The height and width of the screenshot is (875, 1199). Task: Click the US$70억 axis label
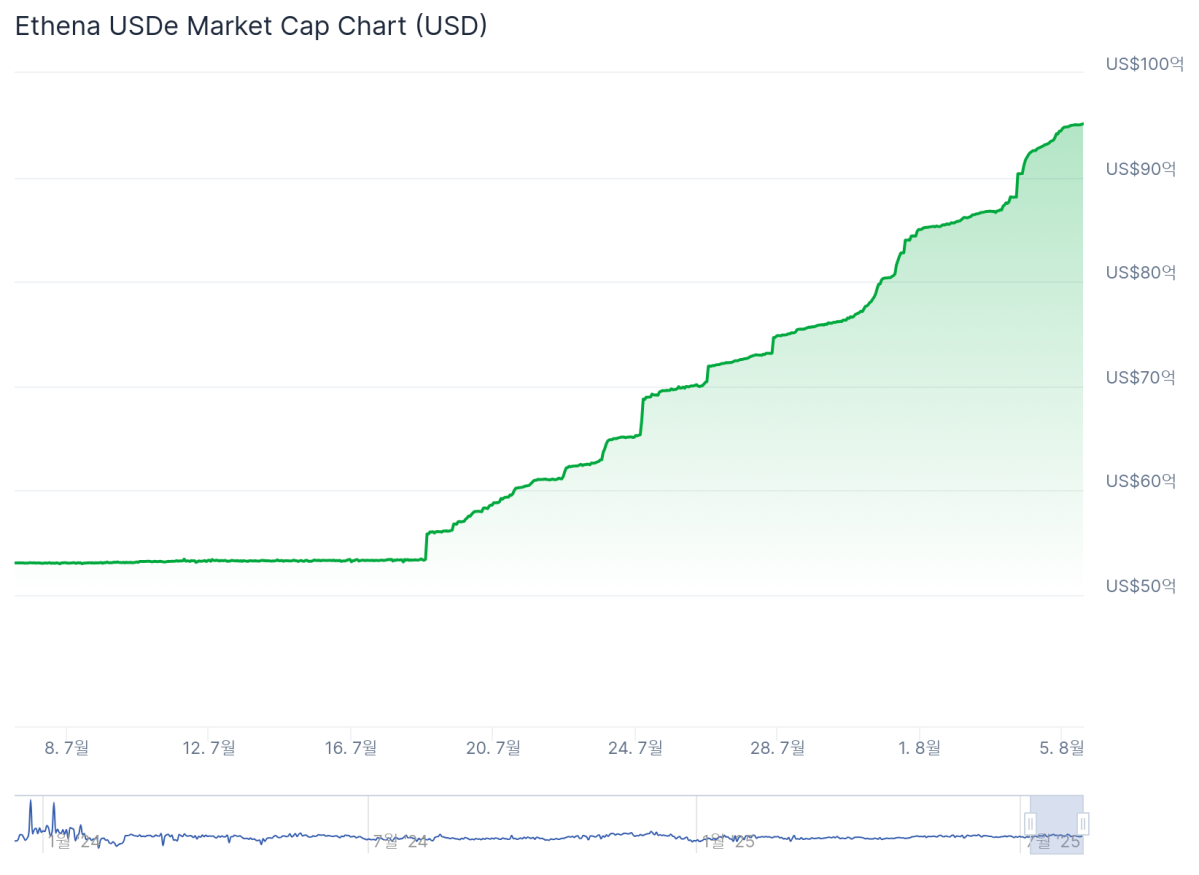click(x=1140, y=377)
